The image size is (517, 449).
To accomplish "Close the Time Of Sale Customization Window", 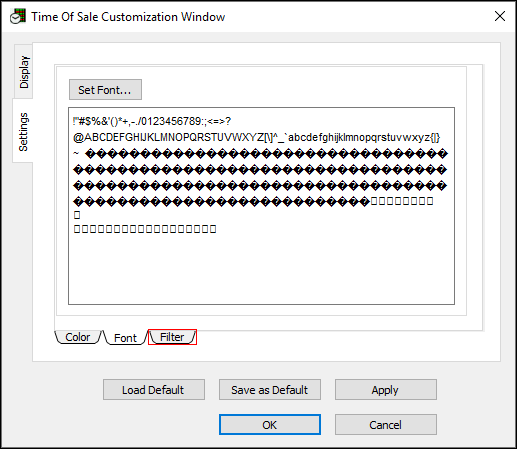I will (x=500, y=16).
